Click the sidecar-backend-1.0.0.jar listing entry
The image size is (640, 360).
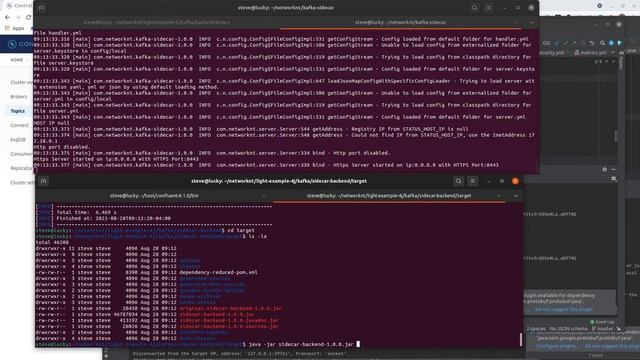pyautogui.click(x=217, y=315)
